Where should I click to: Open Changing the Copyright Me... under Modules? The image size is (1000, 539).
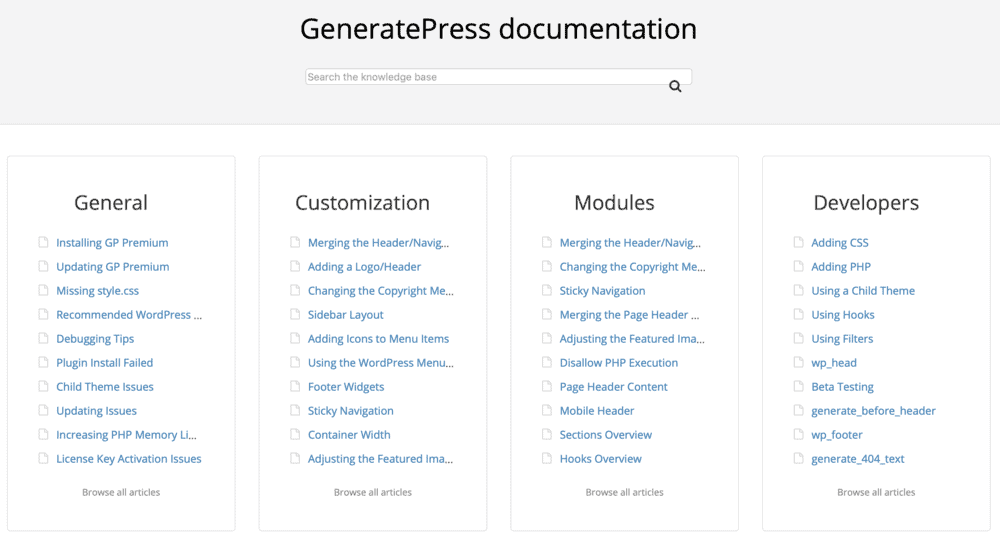point(633,267)
